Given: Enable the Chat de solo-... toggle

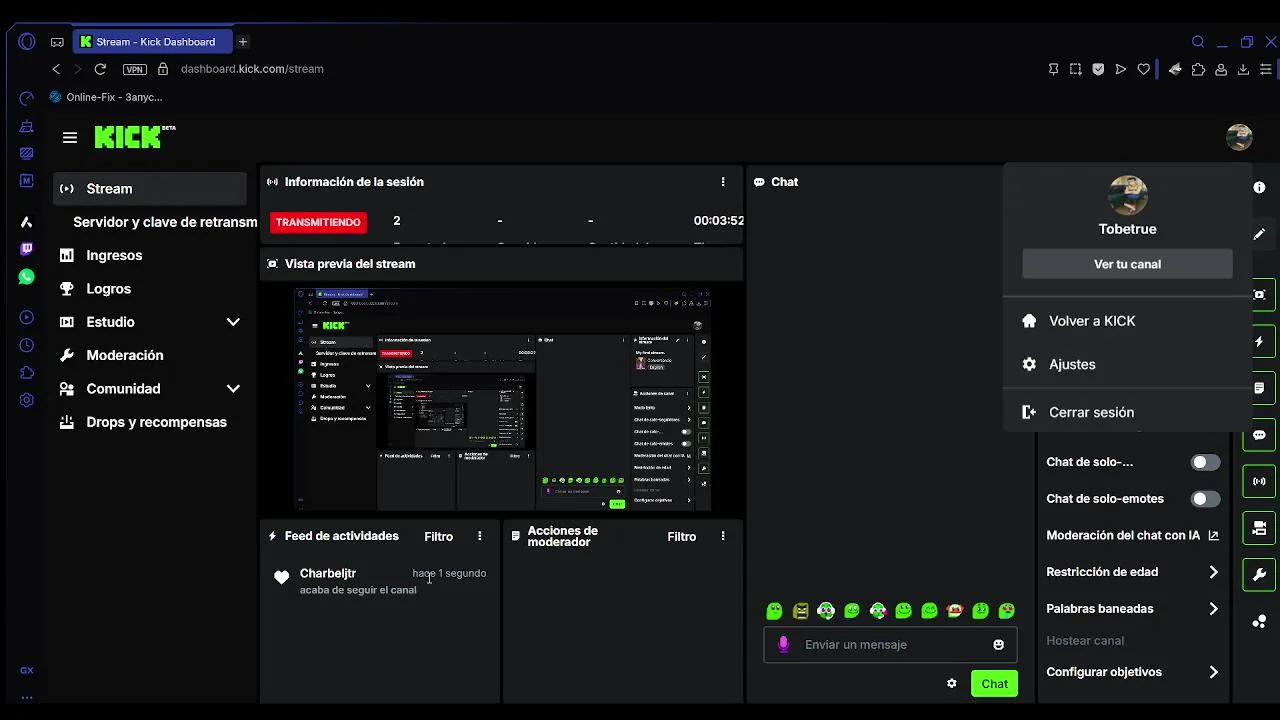Looking at the screenshot, I should [x=1205, y=462].
